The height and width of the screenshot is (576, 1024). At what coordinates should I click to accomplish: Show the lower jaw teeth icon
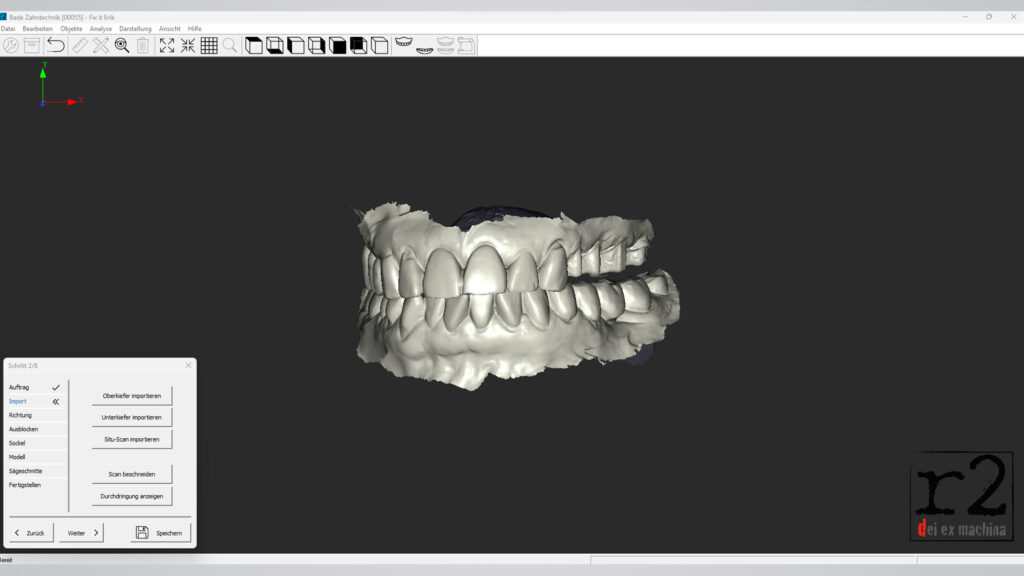425,47
